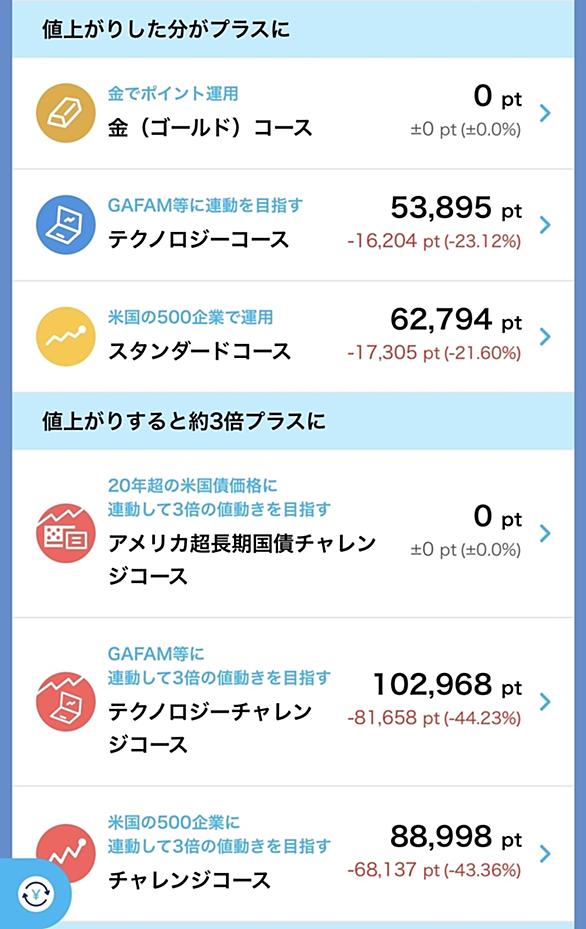Screen dimensions: 586x929
Task: Expand the テクノロジーコース chevron arrow
Action: pyautogui.click(x=546, y=225)
